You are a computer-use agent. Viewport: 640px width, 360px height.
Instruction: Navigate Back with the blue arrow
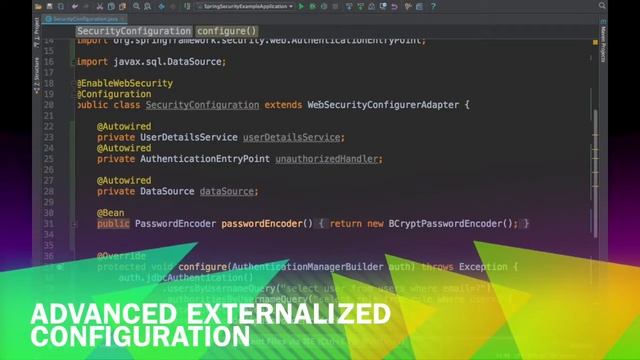tap(162, 6)
